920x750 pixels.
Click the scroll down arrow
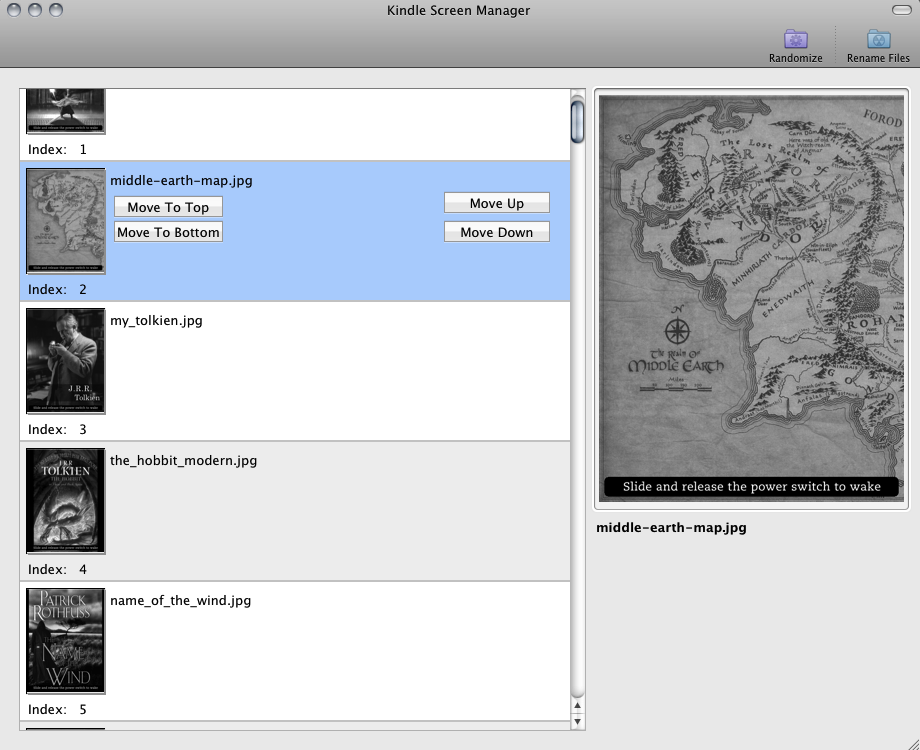coord(577,721)
